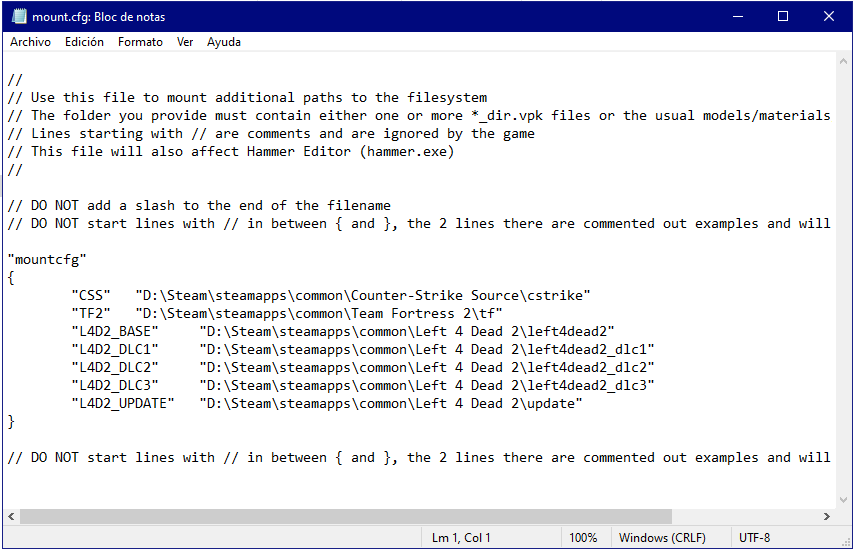The height and width of the screenshot is (554, 860).
Task: Maximize the Bloc de notas window
Action: [783, 16]
